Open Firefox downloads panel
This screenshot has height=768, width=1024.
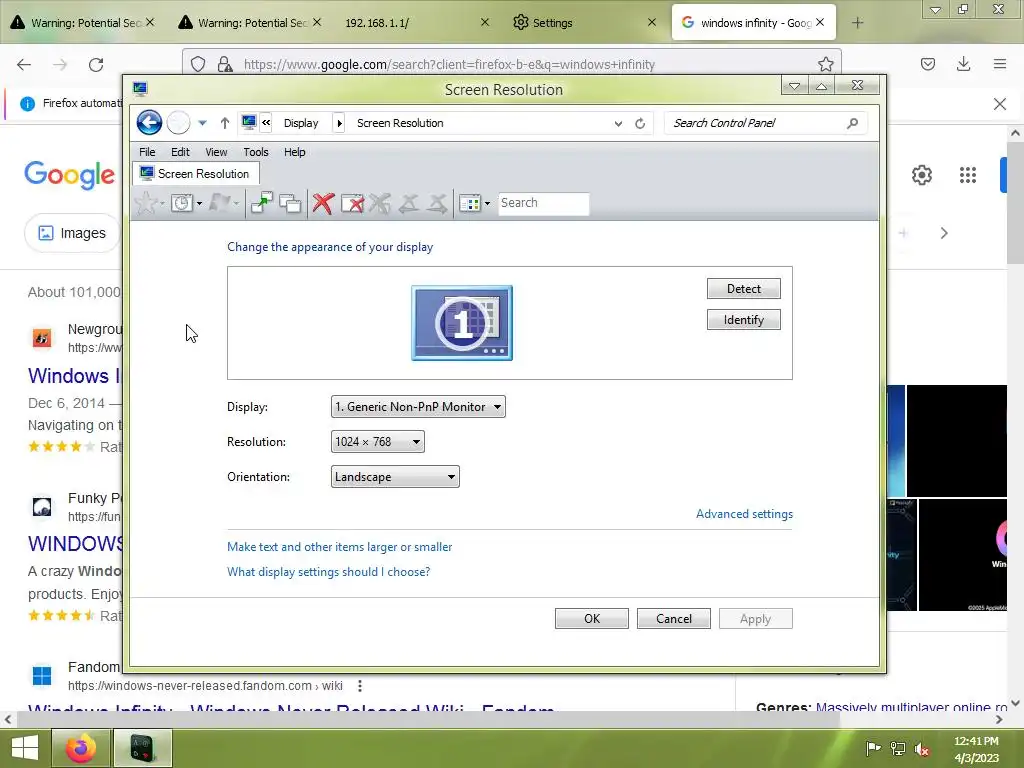click(963, 64)
